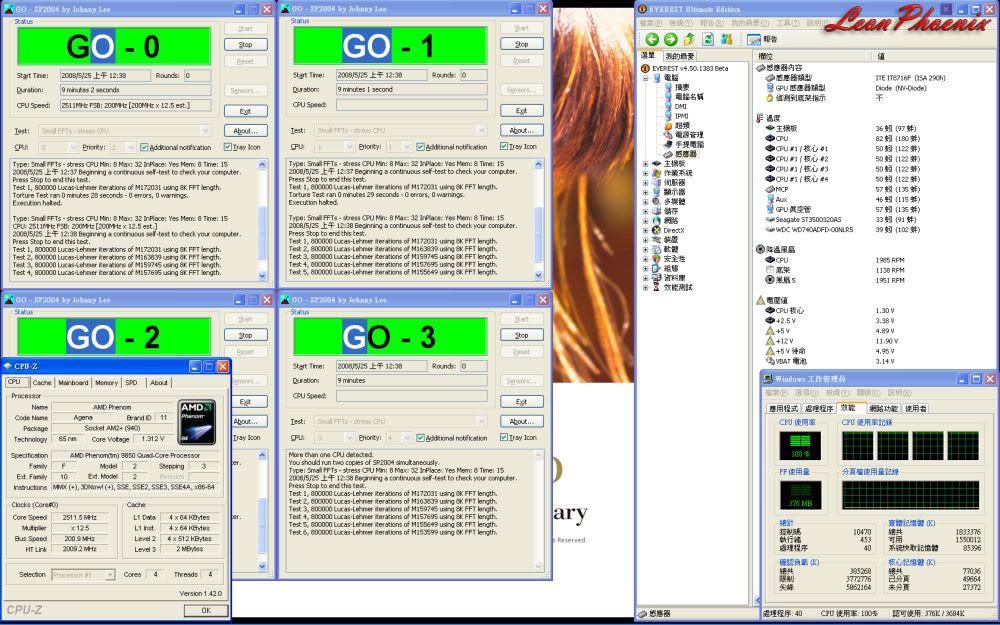This screenshot has height=625, width=1000.
Task: Toggle Additional notification in GO - 1 window
Action: [420, 147]
